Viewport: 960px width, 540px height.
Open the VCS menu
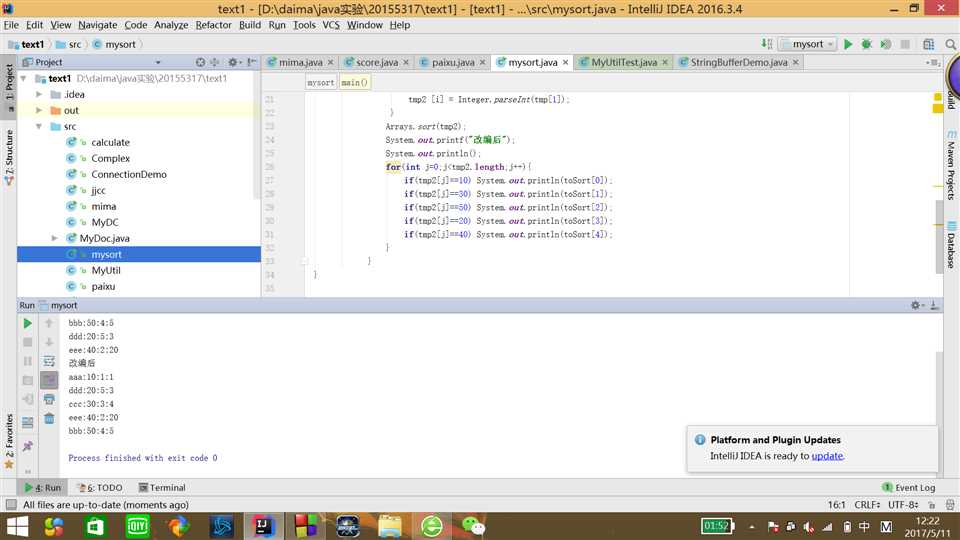(x=331, y=25)
